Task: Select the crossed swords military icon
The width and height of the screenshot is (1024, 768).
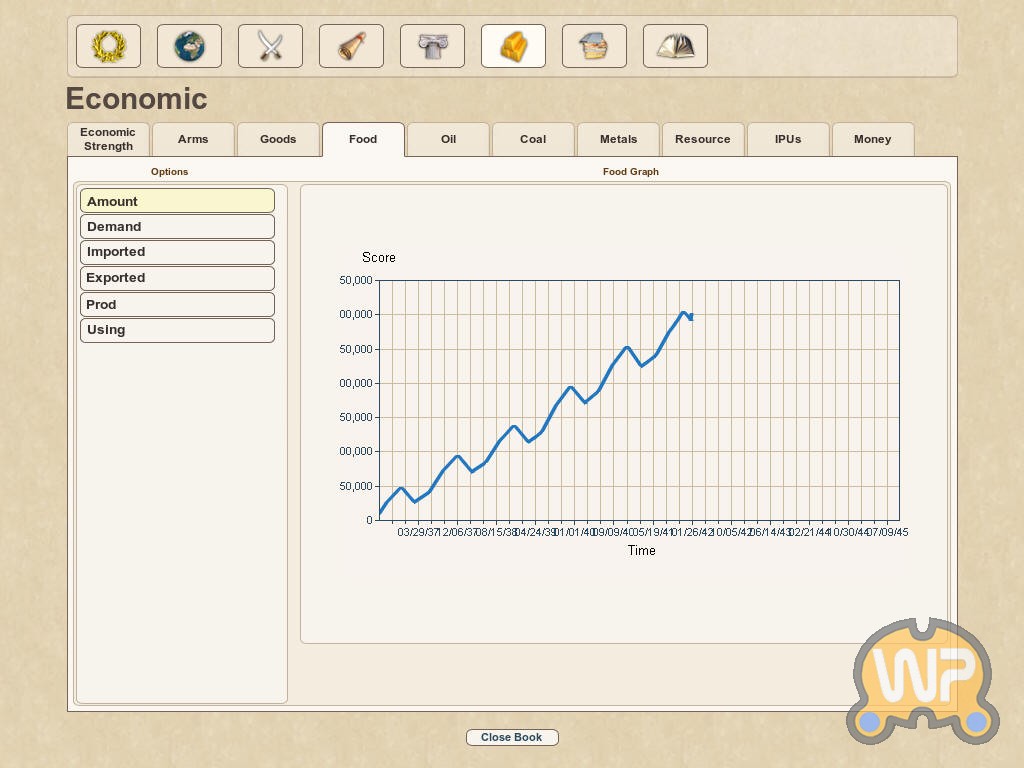Action: [270, 46]
